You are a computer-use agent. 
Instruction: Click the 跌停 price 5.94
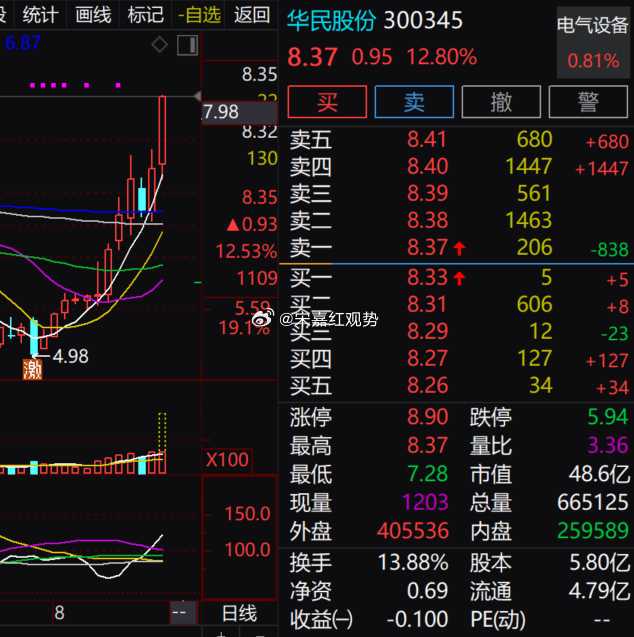coord(608,417)
